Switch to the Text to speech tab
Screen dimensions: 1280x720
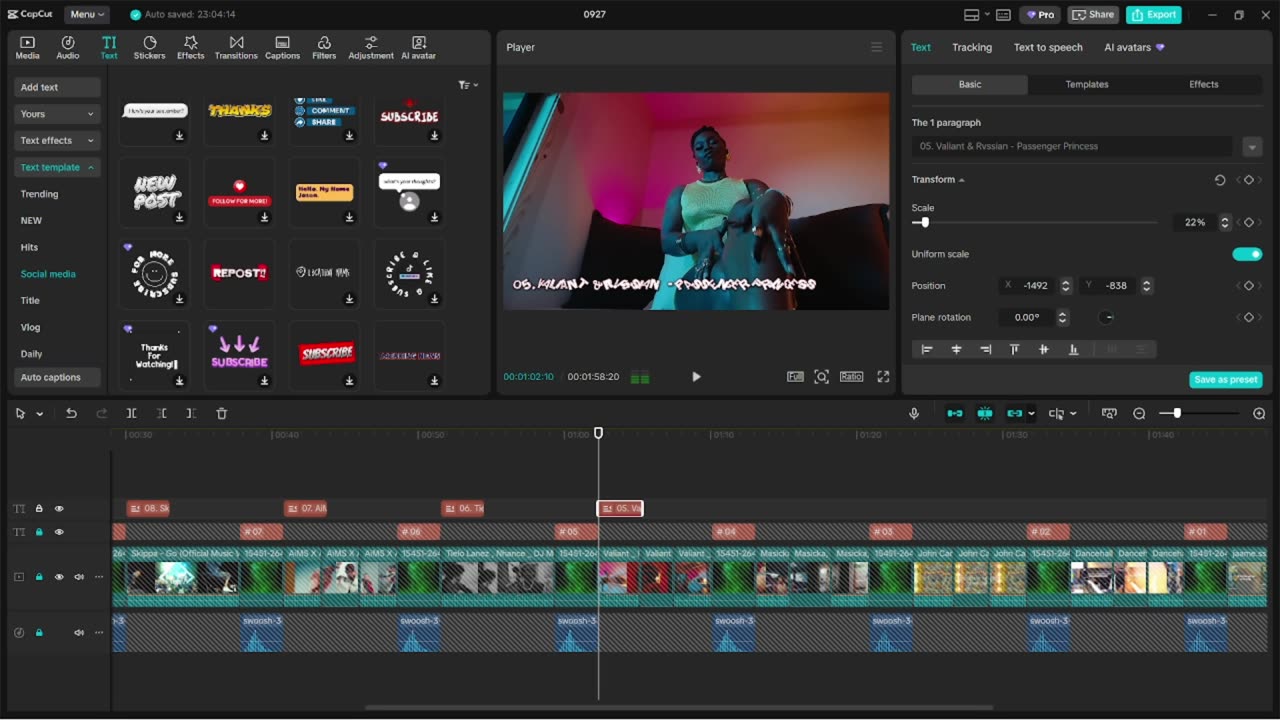point(1048,47)
